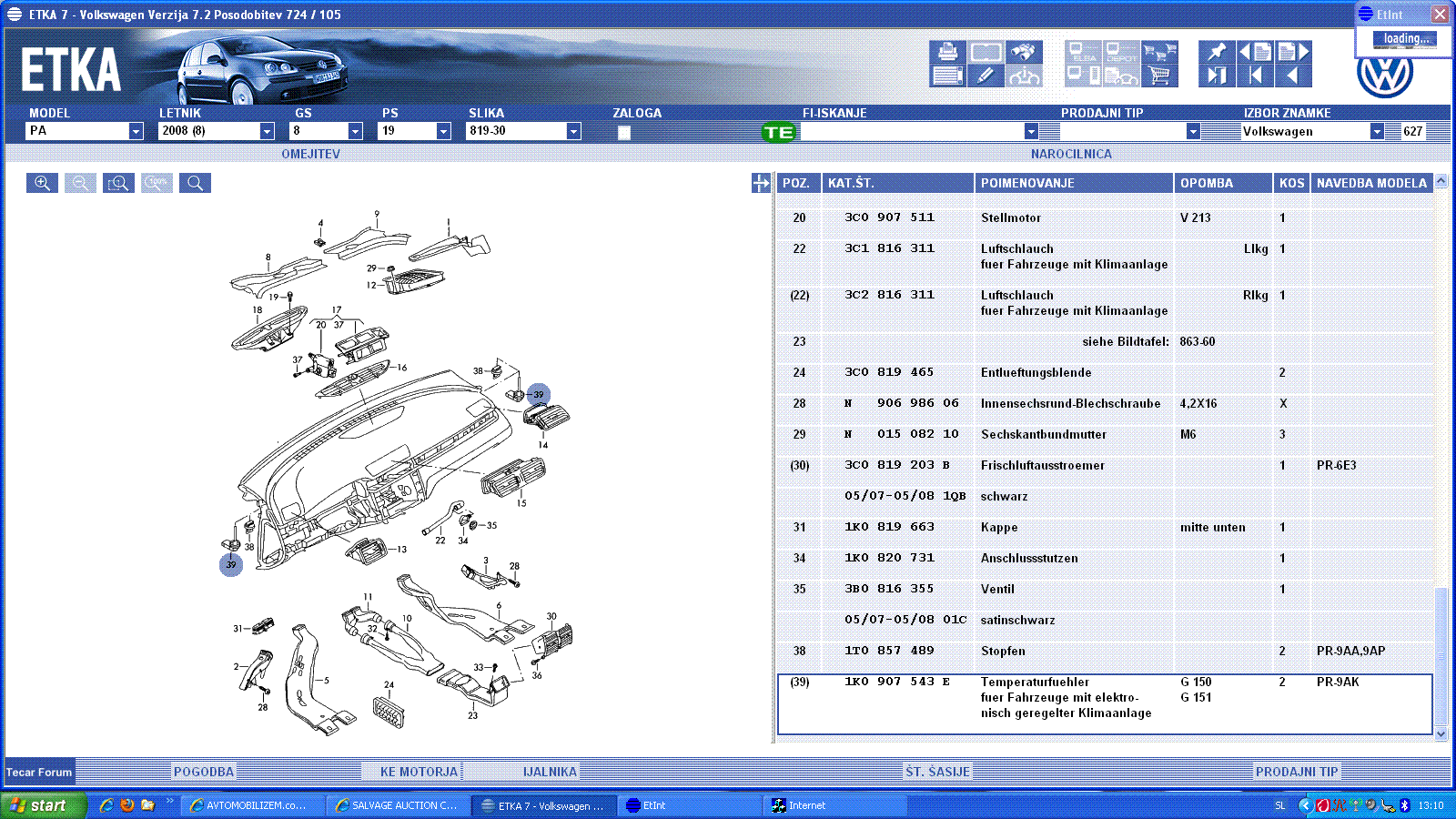Screen dimensions: 1456x819
Task: Open the binoculars search tool
Action: point(1024,52)
